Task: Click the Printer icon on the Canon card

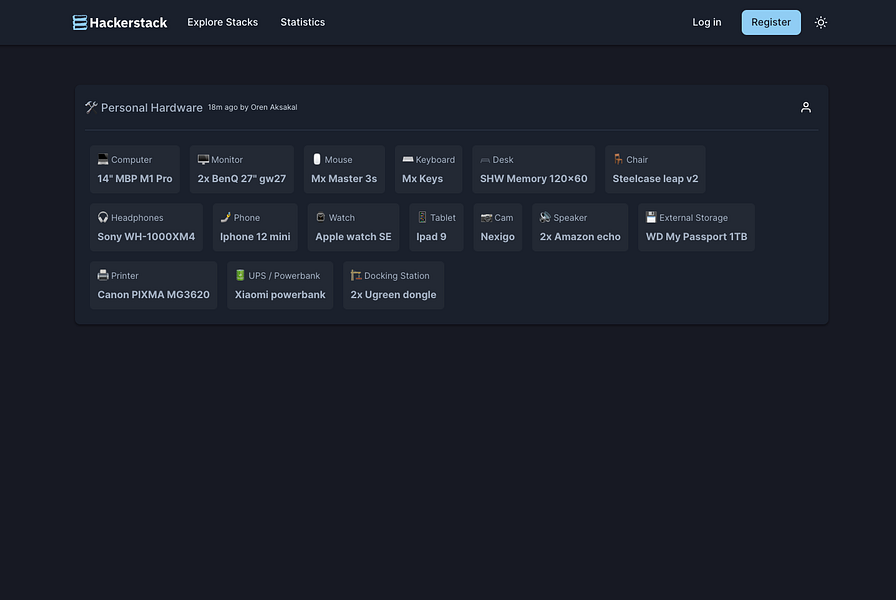Action: [x=103, y=275]
